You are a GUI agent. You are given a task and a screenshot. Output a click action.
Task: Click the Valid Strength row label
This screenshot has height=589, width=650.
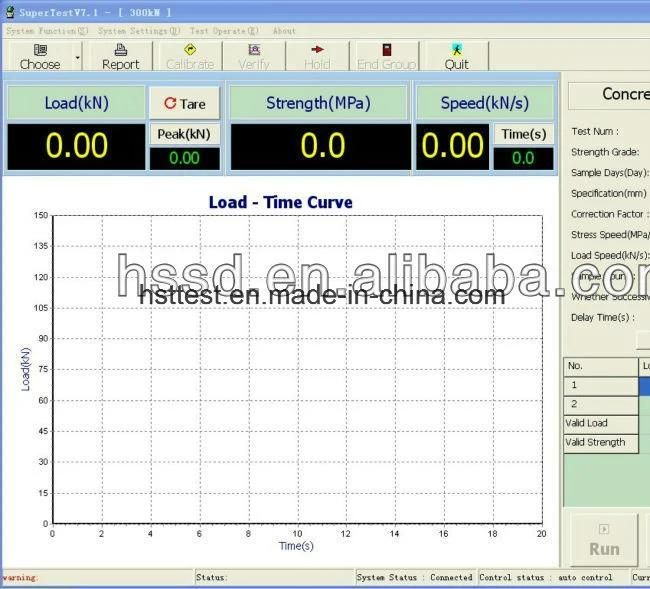pyautogui.click(x=601, y=443)
